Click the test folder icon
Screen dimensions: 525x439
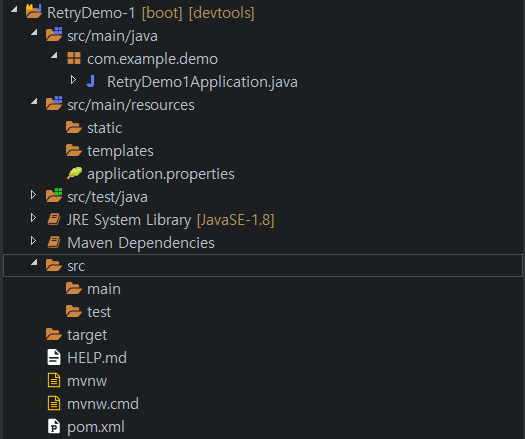tap(74, 311)
